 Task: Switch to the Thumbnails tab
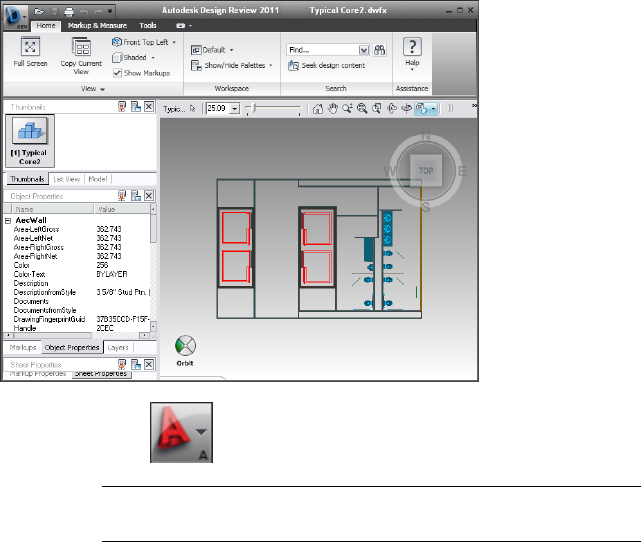pyautogui.click(x=27, y=179)
